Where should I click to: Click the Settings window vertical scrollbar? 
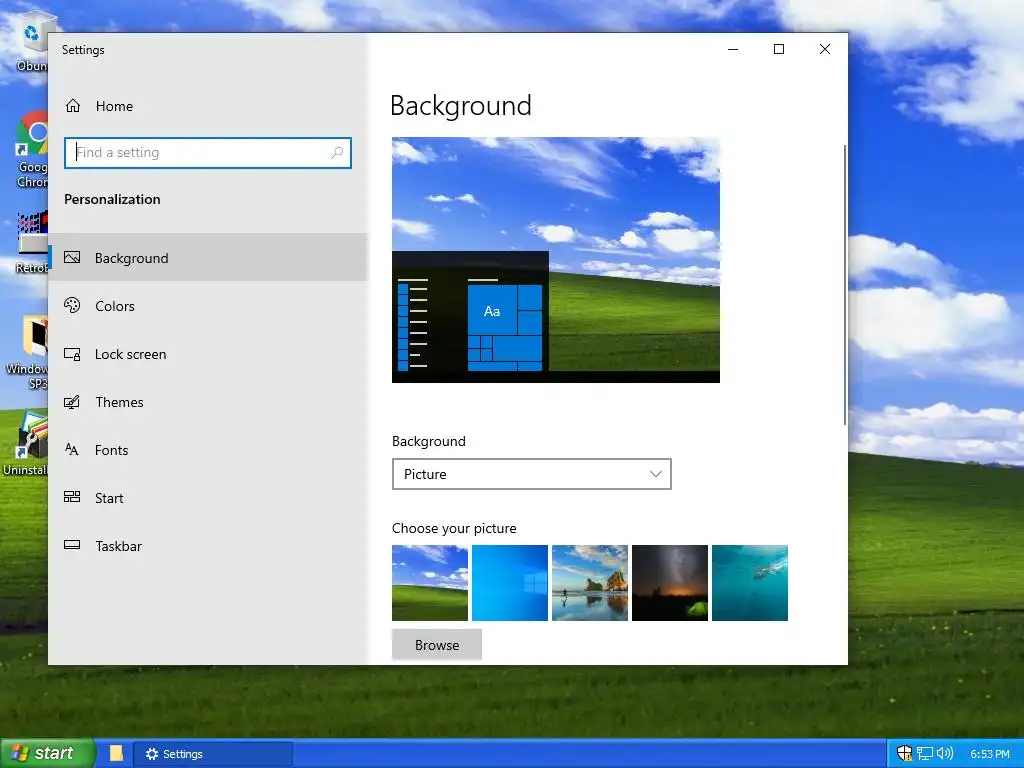[x=845, y=285]
